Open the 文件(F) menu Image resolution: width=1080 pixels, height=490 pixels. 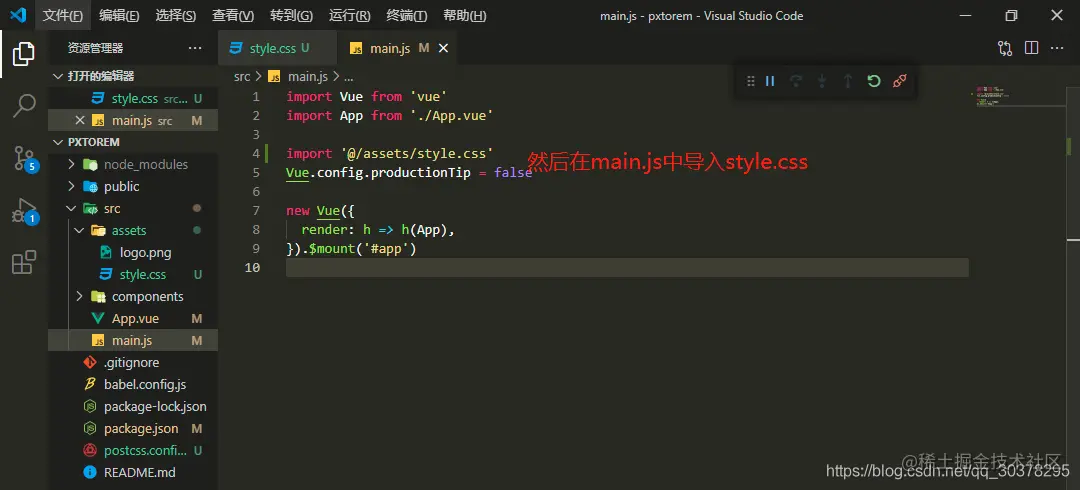tap(63, 15)
